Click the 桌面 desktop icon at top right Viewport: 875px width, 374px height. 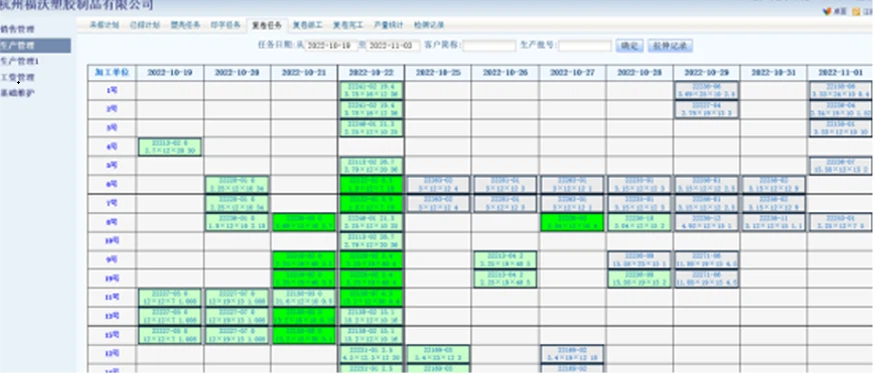click(x=834, y=11)
